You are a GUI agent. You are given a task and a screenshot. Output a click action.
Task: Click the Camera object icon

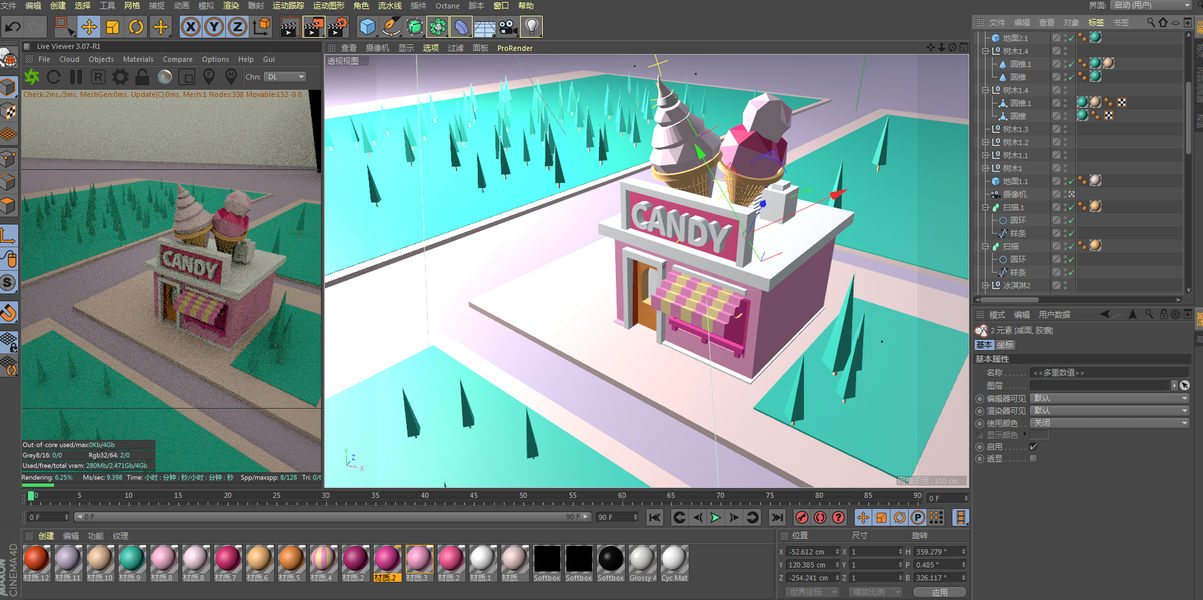coord(508,27)
